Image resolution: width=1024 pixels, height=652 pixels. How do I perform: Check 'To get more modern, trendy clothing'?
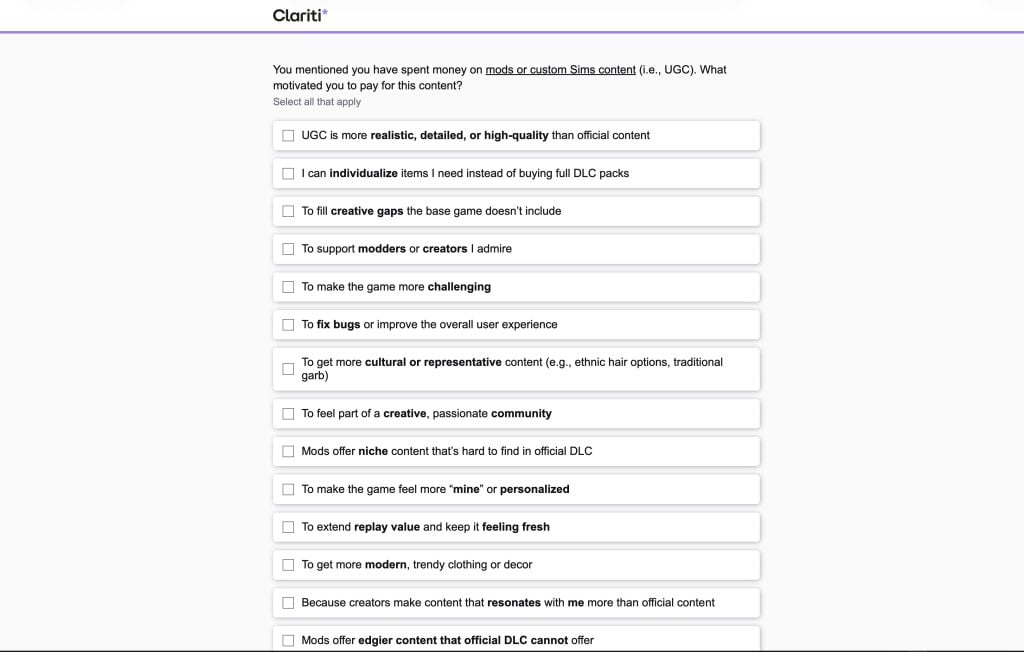(x=289, y=565)
